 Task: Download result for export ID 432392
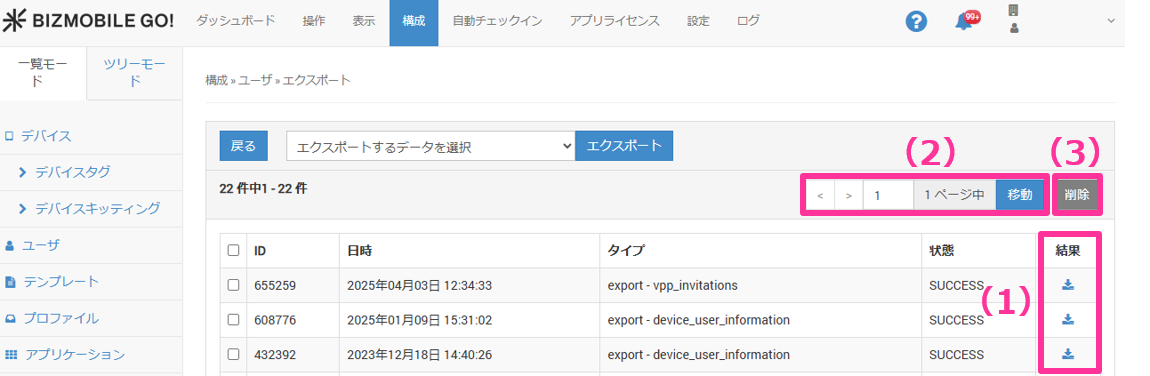[1068, 354]
